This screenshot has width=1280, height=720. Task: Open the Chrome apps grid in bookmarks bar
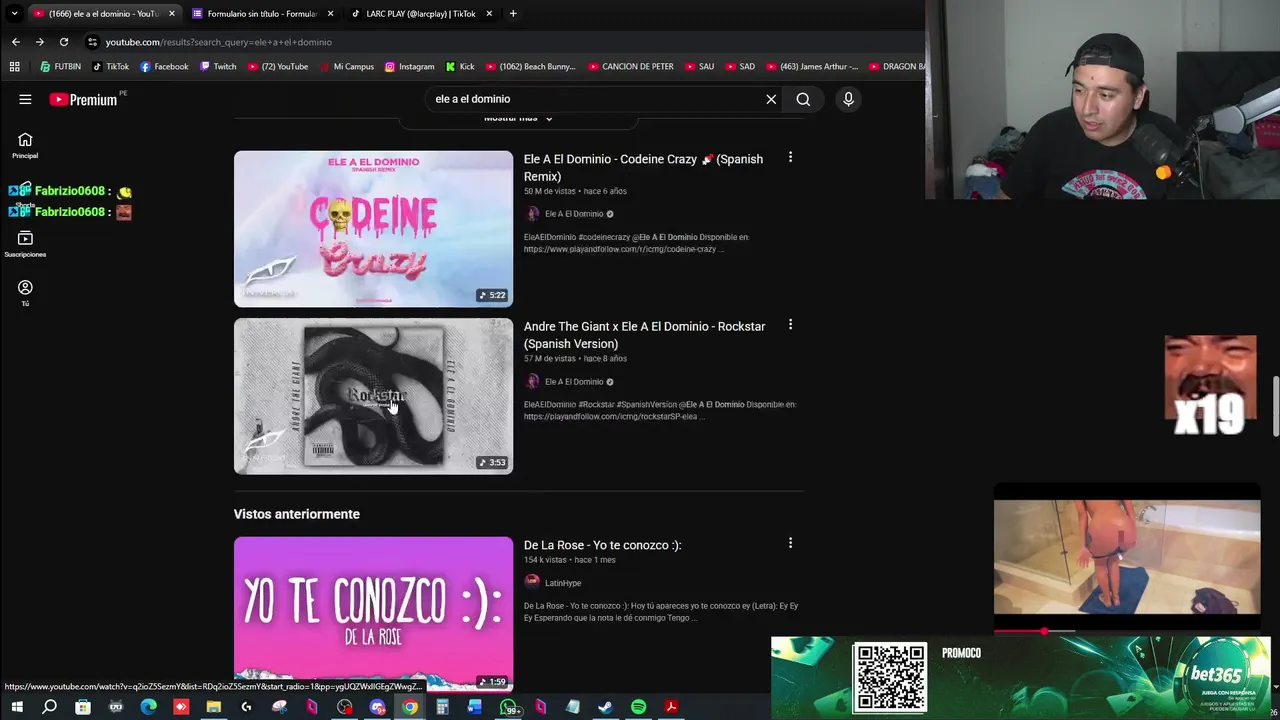(x=14, y=67)
